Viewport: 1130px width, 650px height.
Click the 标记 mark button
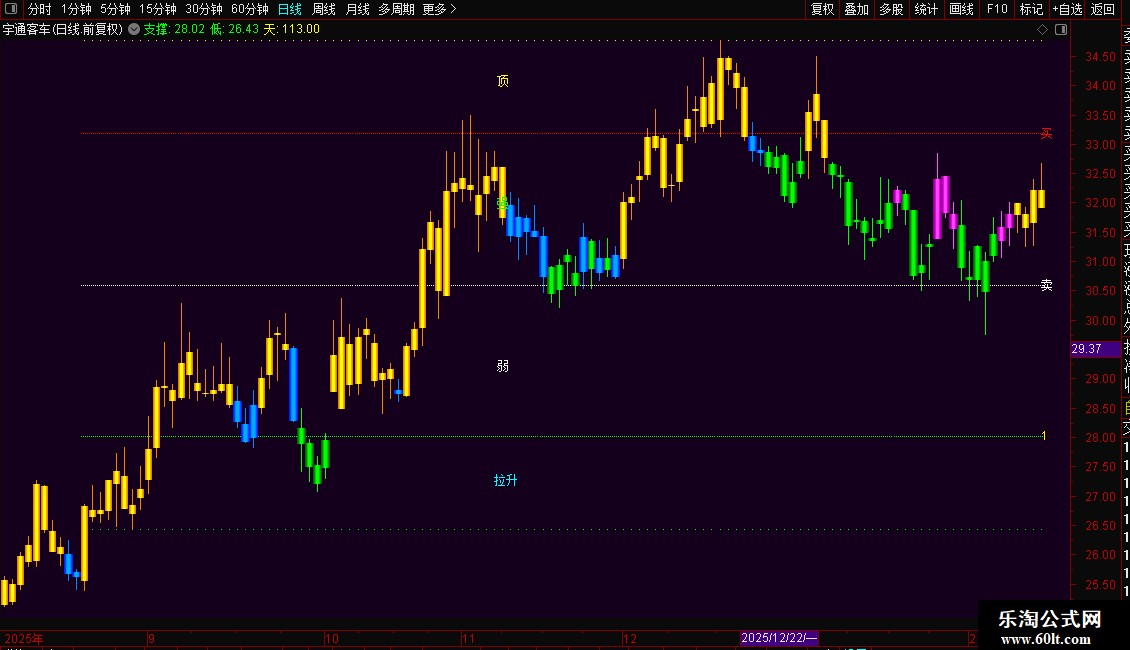pos(1031,9)
